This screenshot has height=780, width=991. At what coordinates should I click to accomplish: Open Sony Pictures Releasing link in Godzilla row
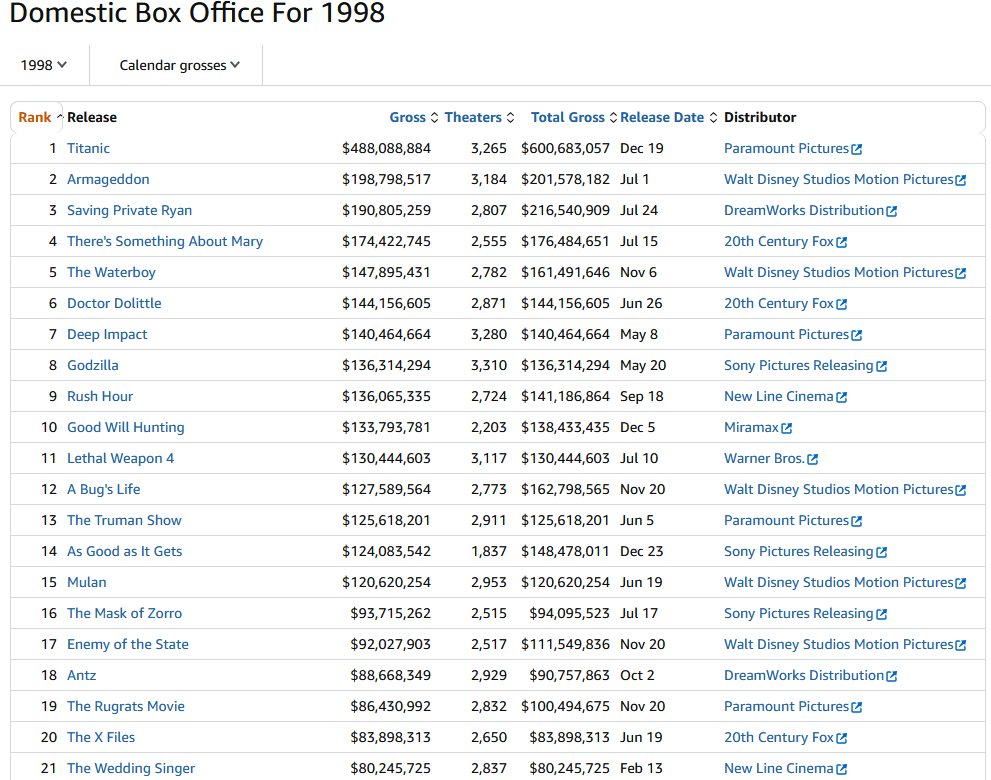click(x=799, y=365)
